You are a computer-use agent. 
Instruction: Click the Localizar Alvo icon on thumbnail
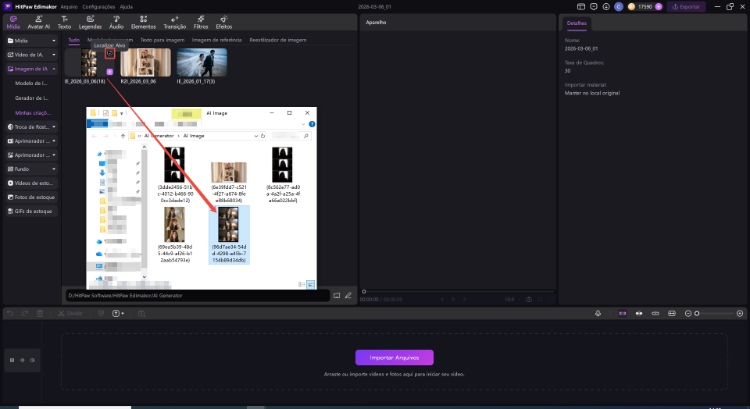coord(110,54)
